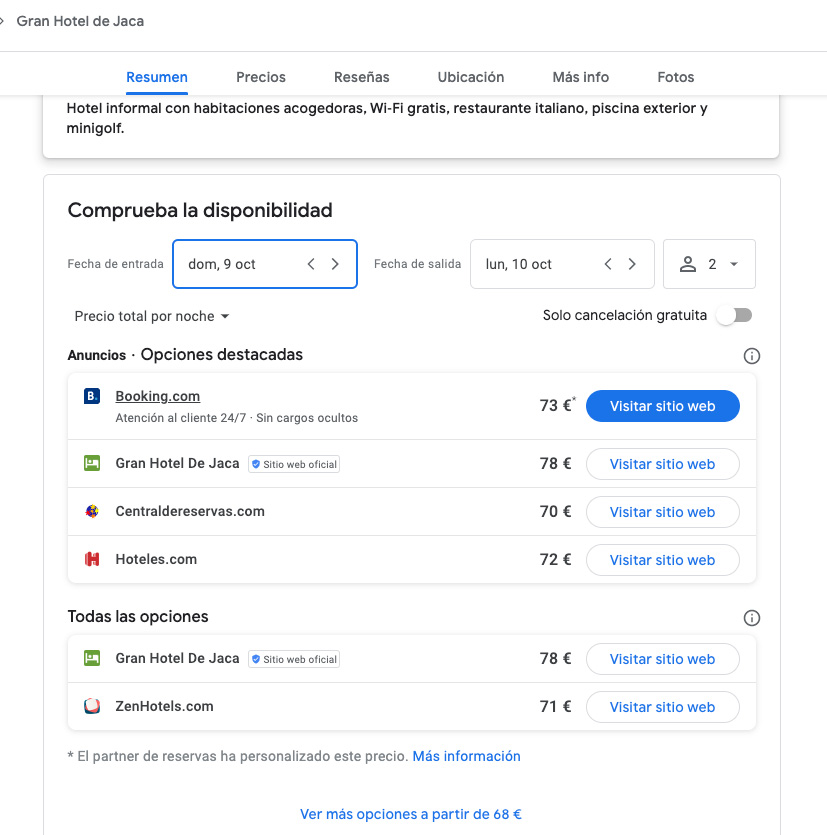Open the Ubicación tab
827x835 pixels.
[471, 77]
